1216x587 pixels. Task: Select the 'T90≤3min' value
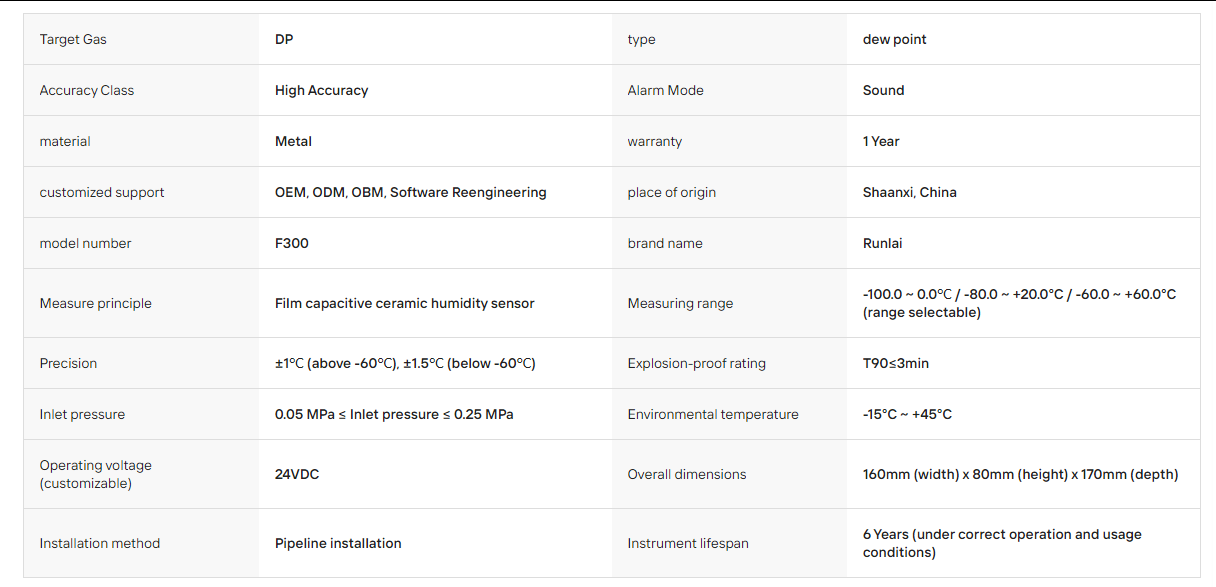[x=896, y=363]
